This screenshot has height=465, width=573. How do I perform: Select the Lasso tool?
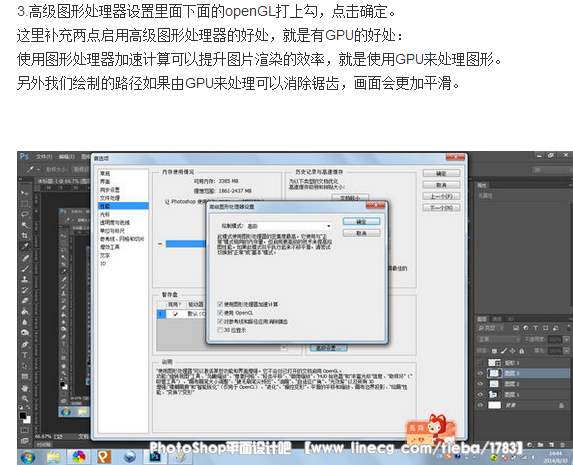click(x=24, y=214)
